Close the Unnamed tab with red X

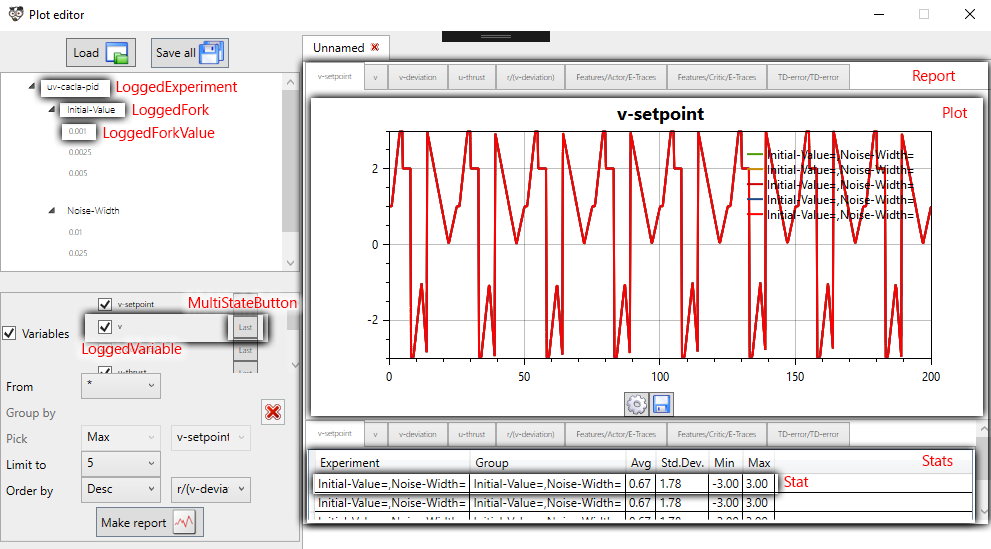coord(375,47)
